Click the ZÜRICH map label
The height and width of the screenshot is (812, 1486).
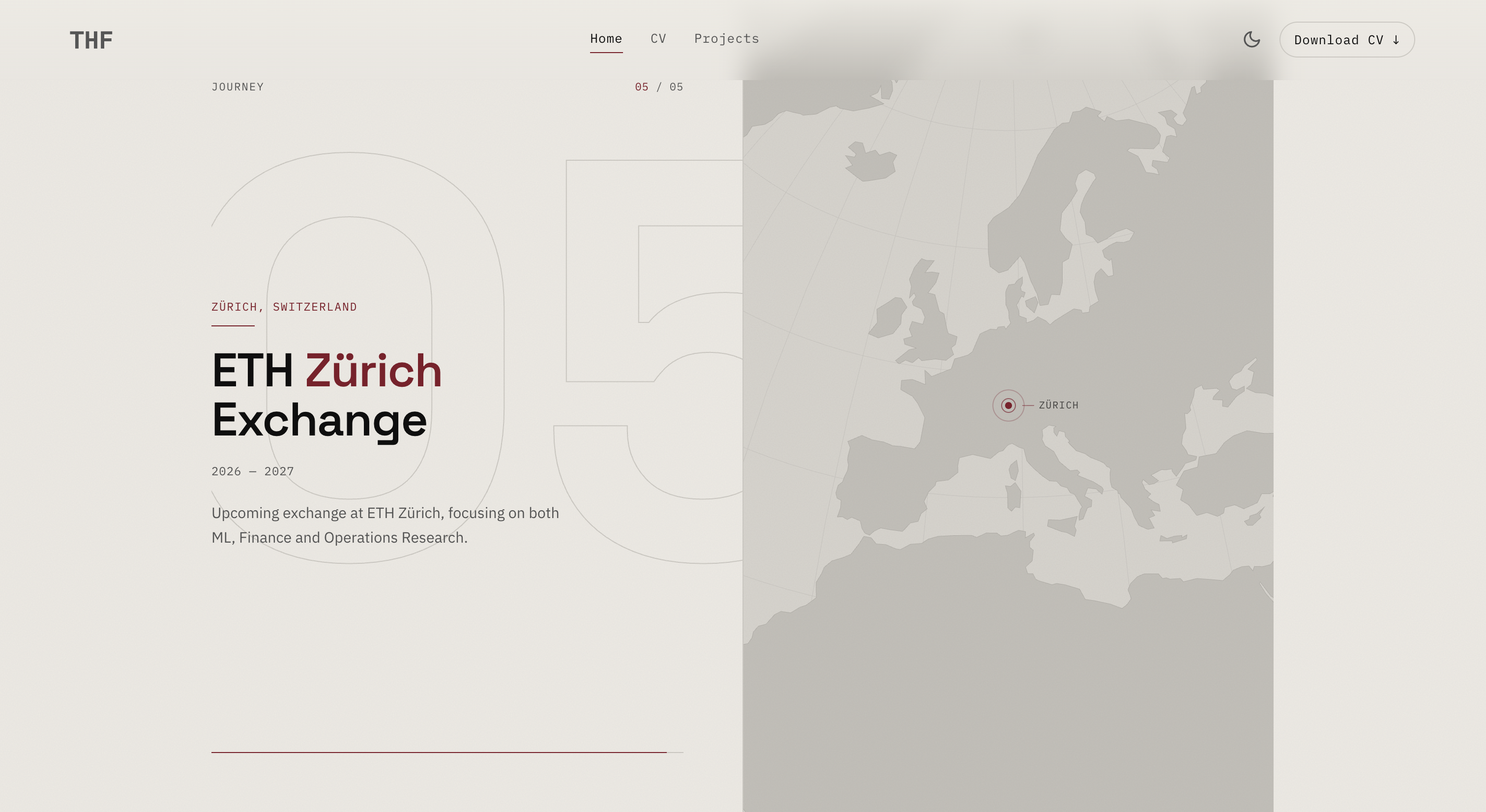(1058, 406)
